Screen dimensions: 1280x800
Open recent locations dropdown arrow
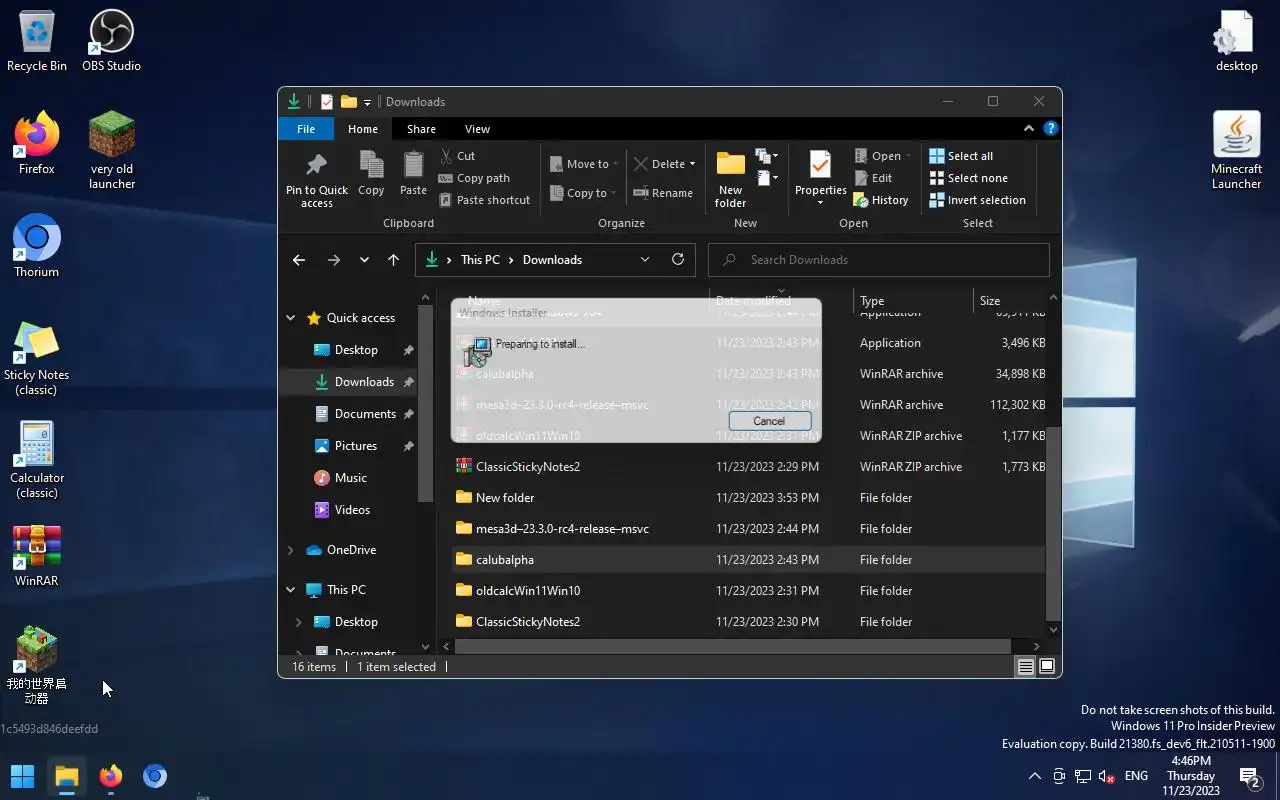[x=364, y=260]
